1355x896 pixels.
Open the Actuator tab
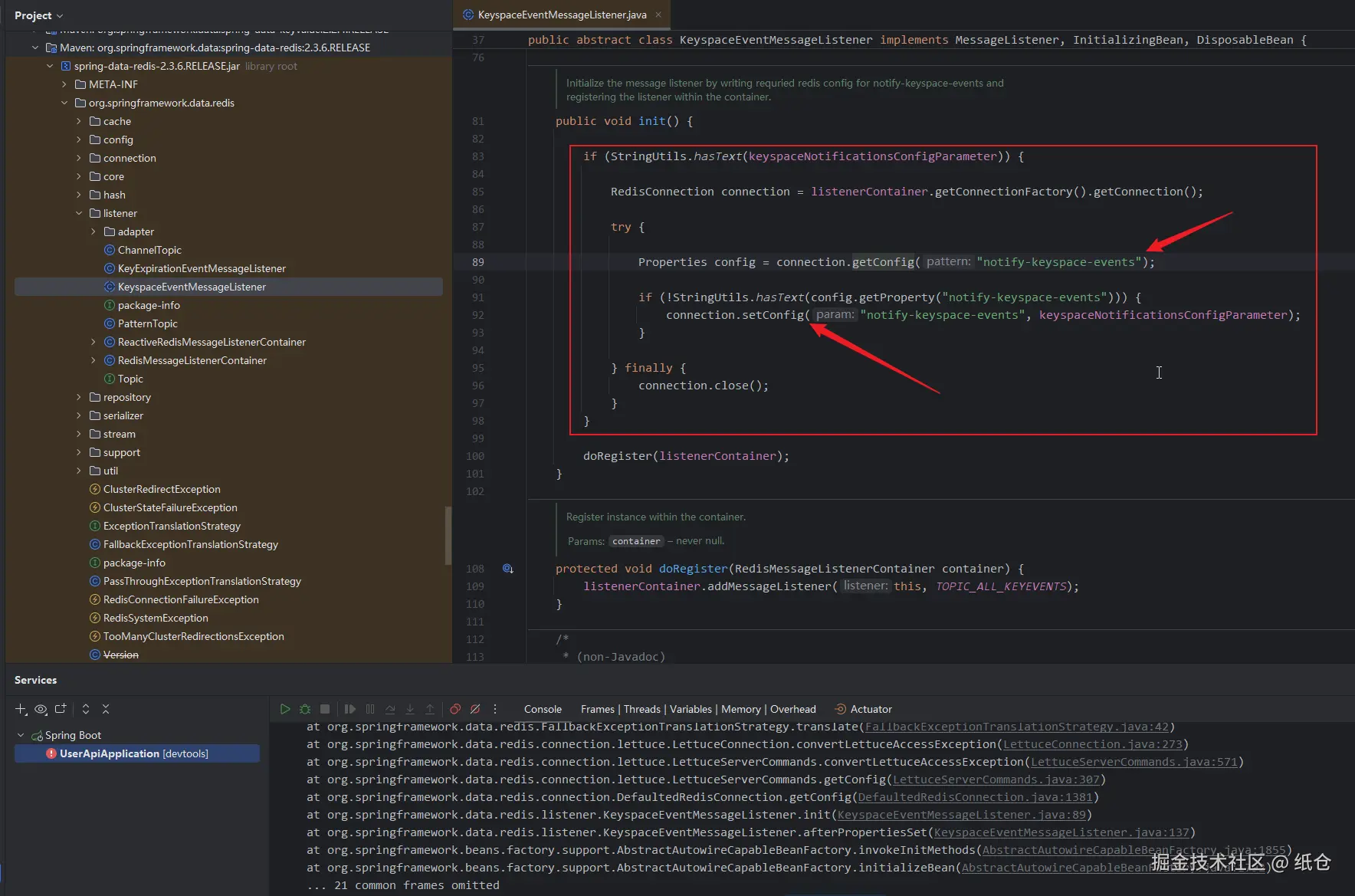click(x=864, y=709)
